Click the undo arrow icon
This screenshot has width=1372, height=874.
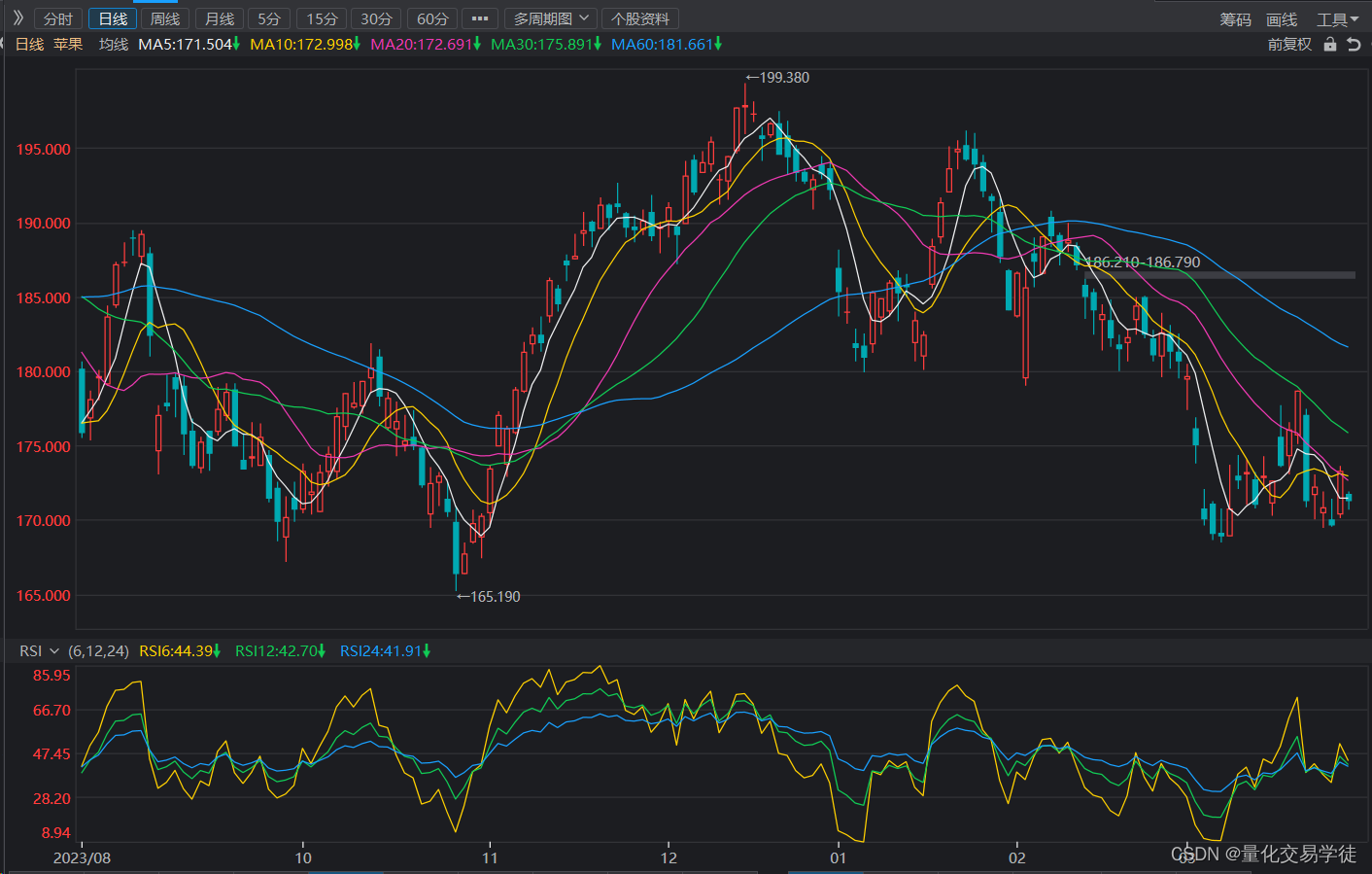tap(1354, 45)
